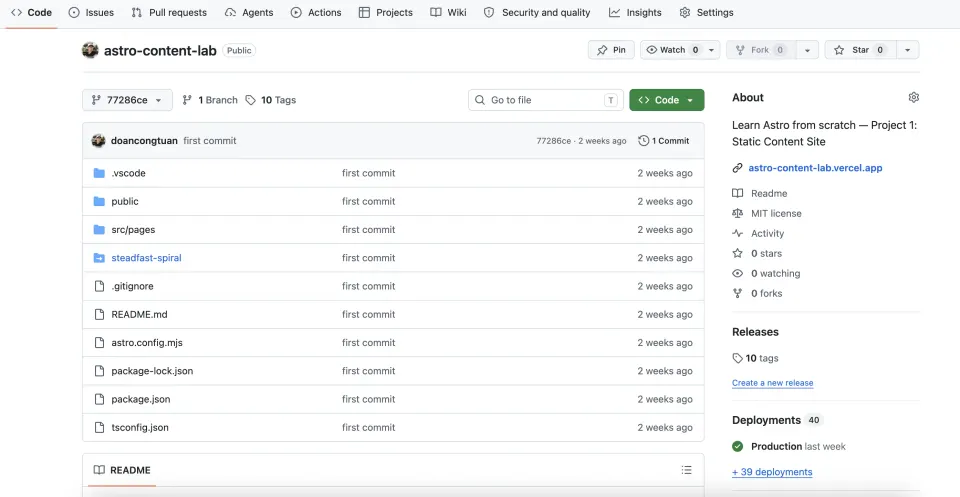View 0 forks link

[767, 293]
